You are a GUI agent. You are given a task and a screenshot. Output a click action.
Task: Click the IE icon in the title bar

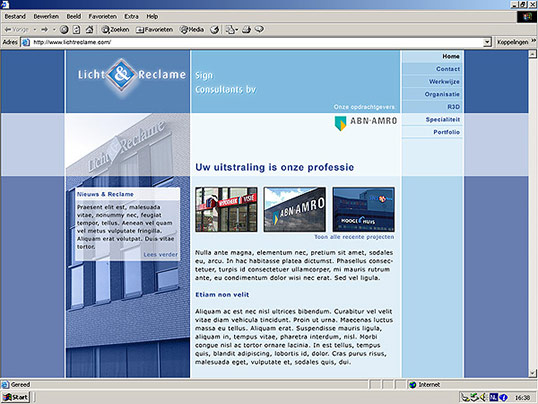tap(5, 4)
